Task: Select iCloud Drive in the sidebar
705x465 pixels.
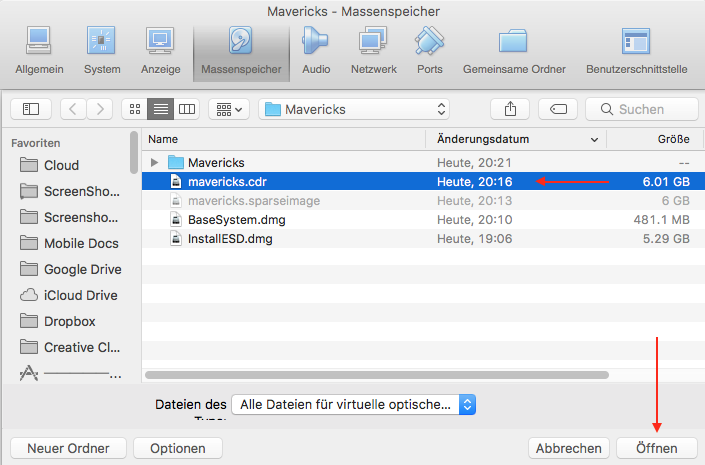Action: click(80, 295)
